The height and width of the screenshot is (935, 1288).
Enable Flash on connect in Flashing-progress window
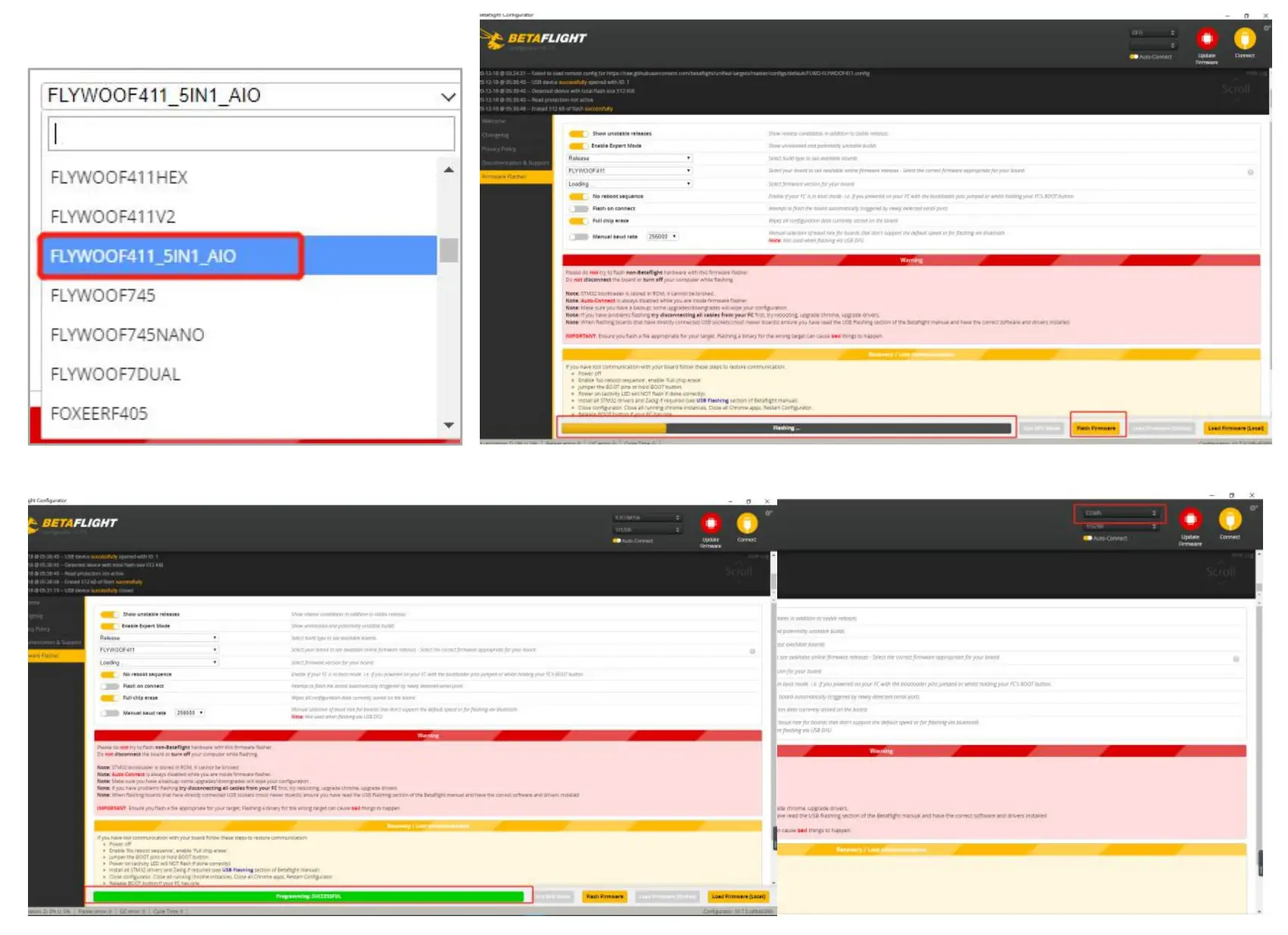578,208
